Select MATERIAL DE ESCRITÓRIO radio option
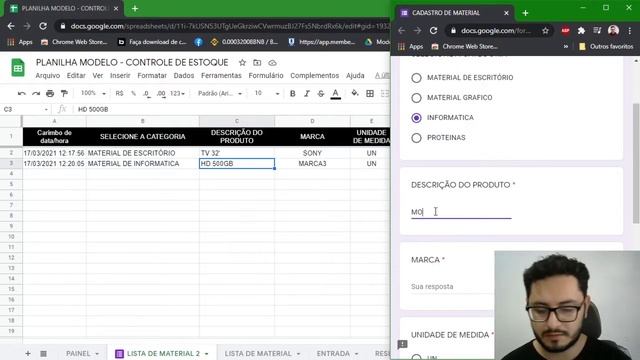 [416, 78]
